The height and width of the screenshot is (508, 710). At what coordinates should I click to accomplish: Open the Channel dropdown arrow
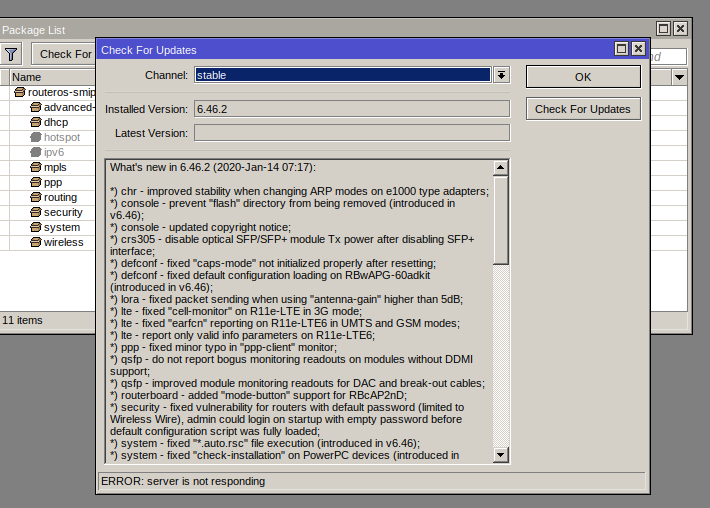(x=501, y=75)
